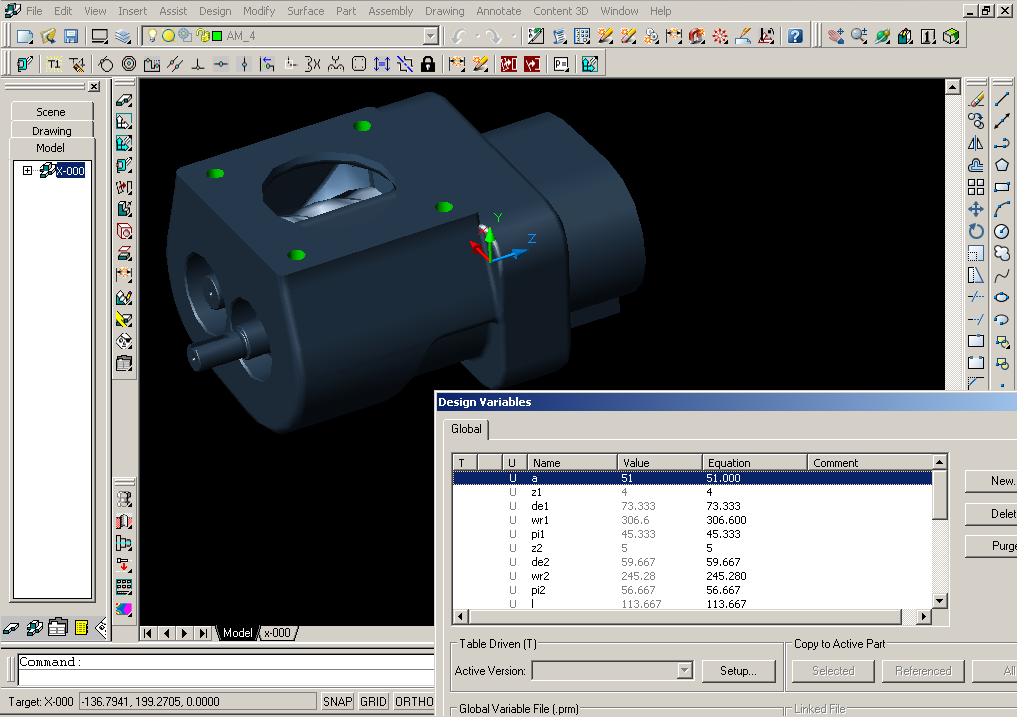Click the Rotate sketch tool icon
Image resolution: width=1017 pixels, height=717 pixels.
(x=975, y=231)
